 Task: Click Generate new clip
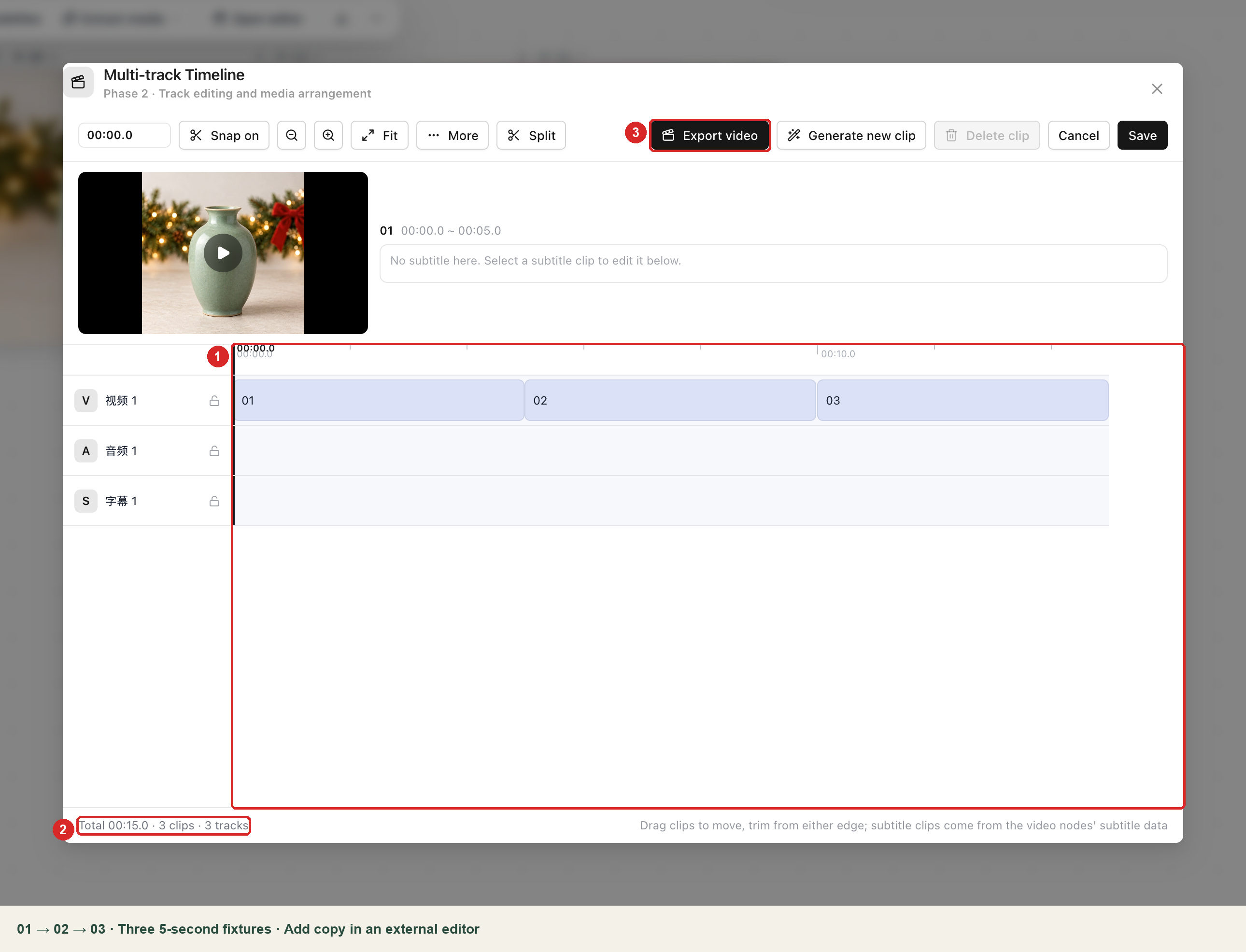point(851,136)
